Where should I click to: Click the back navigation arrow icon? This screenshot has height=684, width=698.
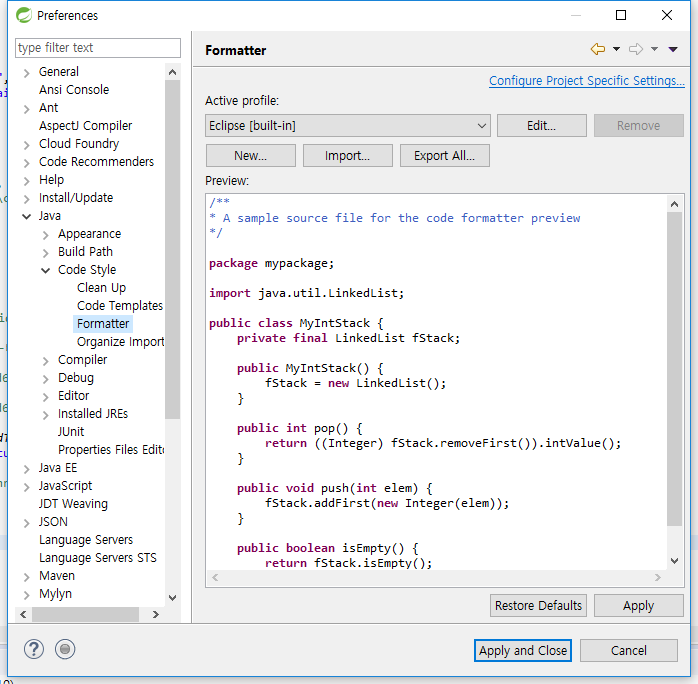pyautogui.click(x=597, y=49)
